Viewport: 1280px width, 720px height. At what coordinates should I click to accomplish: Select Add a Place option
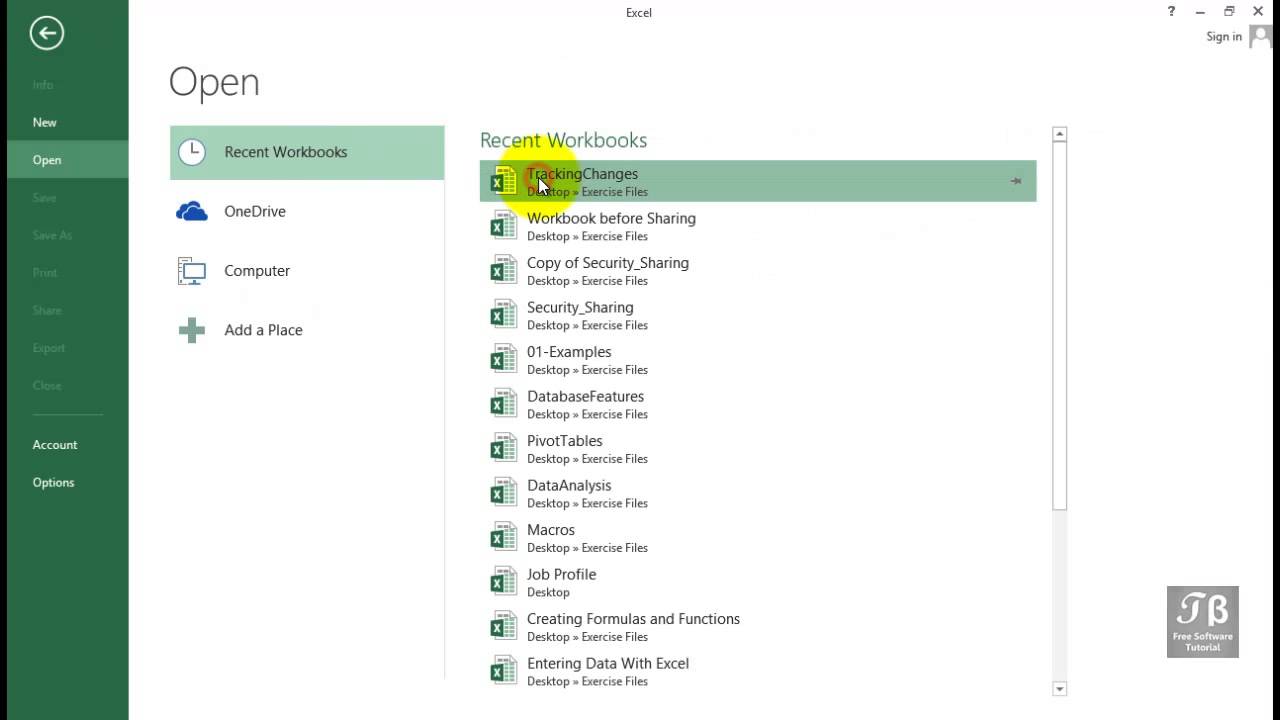pyautogui.click(x=307, y=330)
